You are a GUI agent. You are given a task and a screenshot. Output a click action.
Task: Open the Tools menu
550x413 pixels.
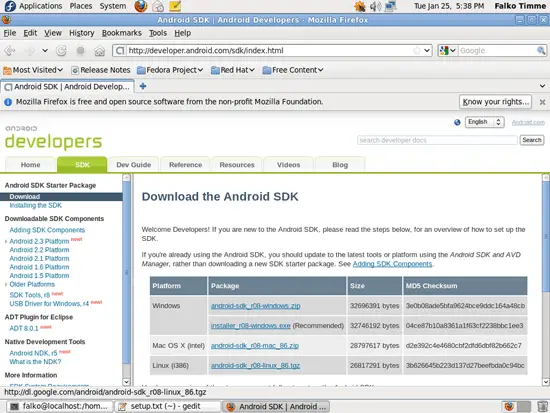(x=158, y=33)
